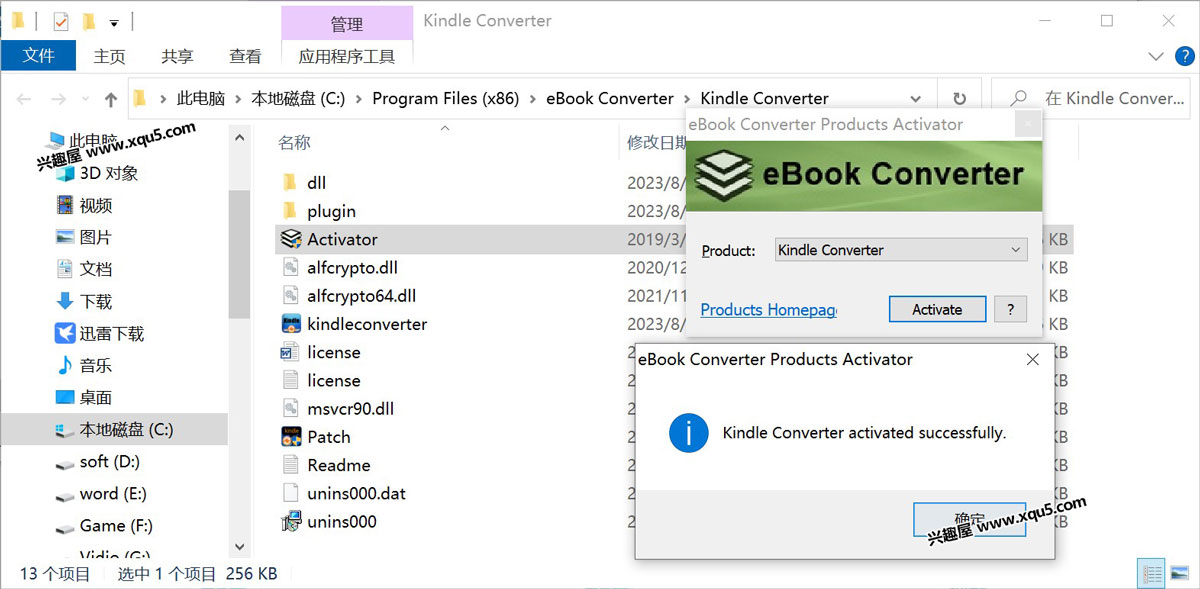Click the kindleconverter application icon
The width and height of the screenshot is (1200, 589).
click(291, 324)
